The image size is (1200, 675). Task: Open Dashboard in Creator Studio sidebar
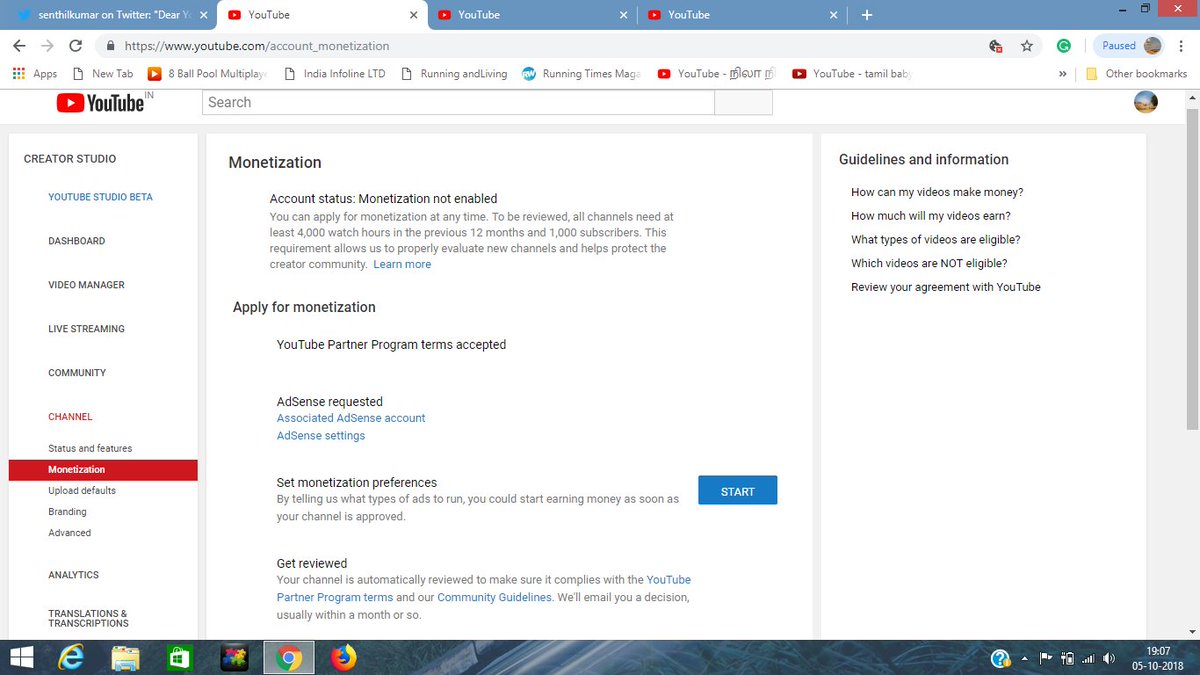click(77, 241)
